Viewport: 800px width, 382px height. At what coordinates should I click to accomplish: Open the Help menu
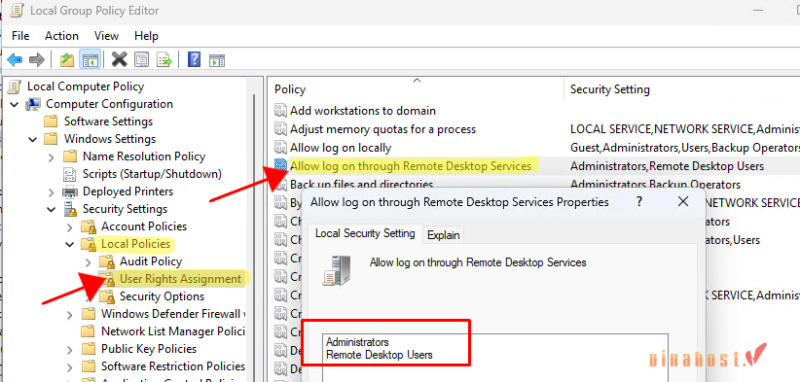(x=146, y=36)
